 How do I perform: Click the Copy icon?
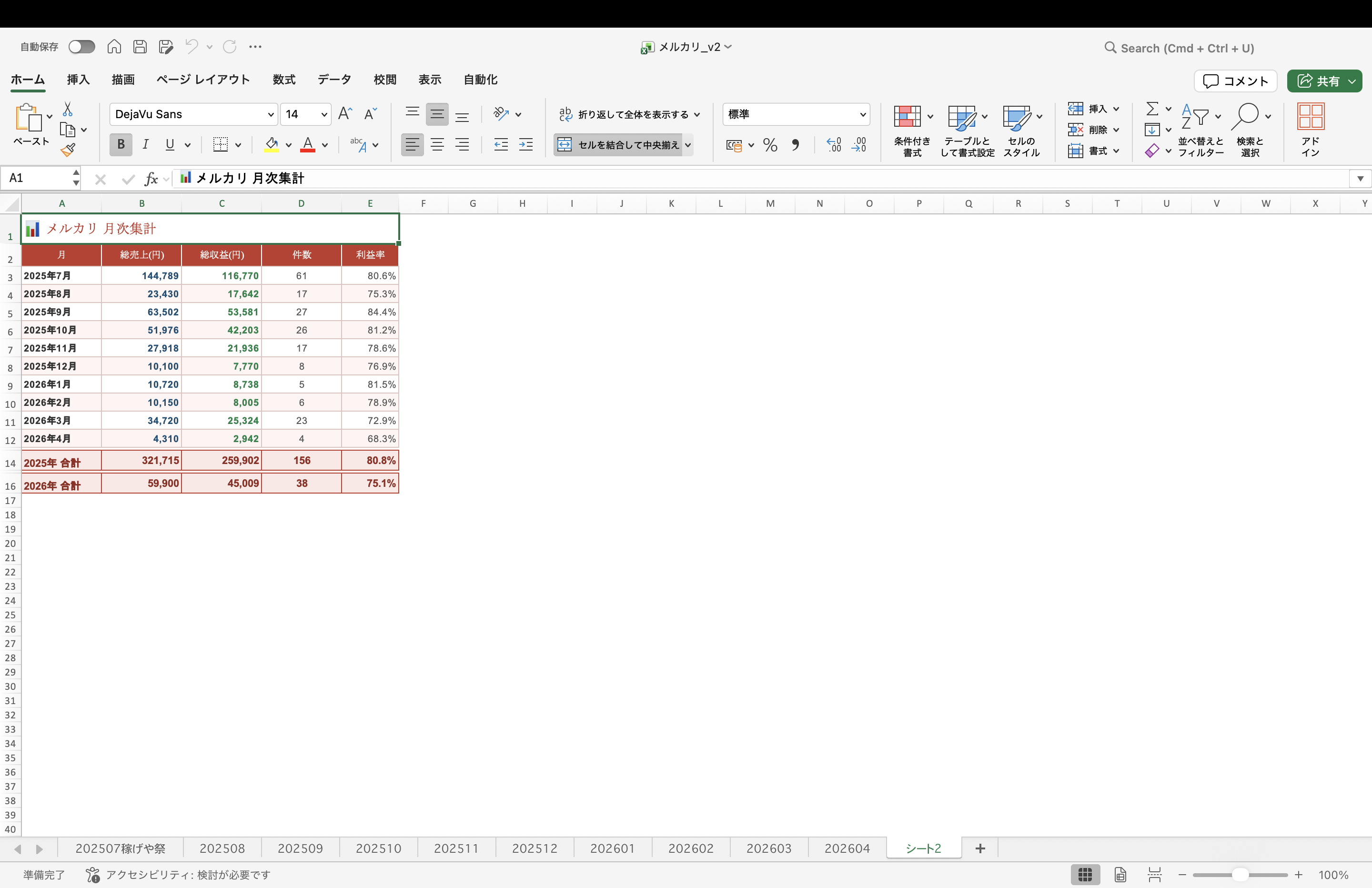tap(68, 131)
